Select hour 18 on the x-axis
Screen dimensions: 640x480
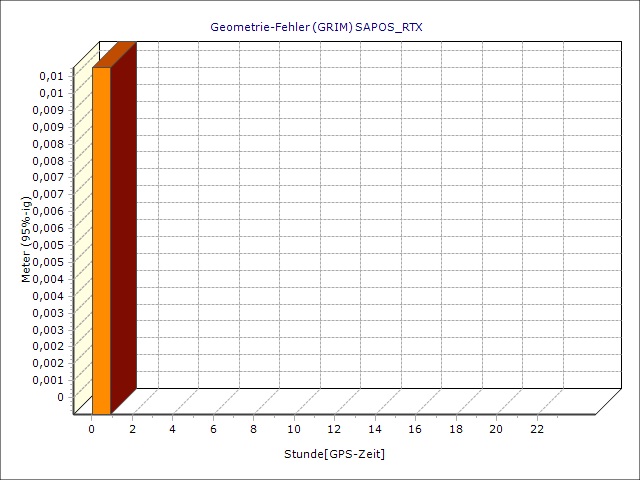pos(456,429)
